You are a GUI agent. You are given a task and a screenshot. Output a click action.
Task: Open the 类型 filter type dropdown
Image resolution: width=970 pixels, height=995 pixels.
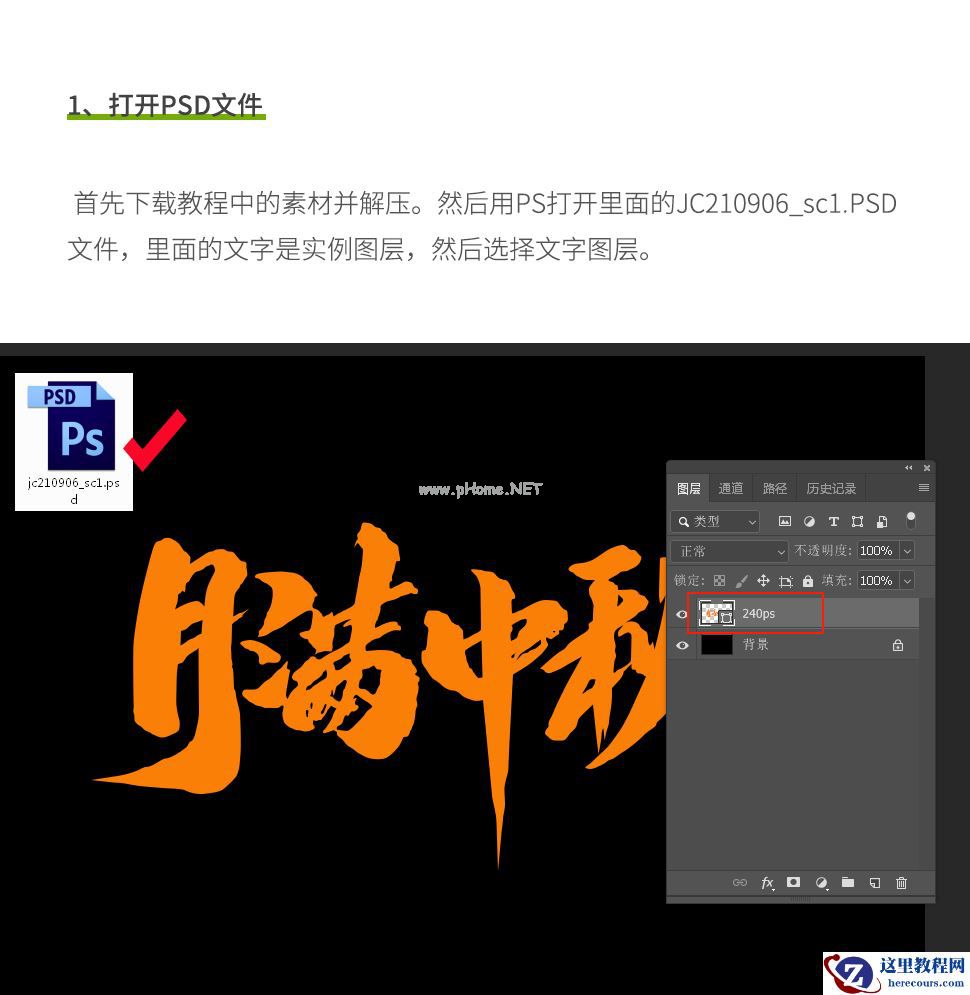click(715, 521)
